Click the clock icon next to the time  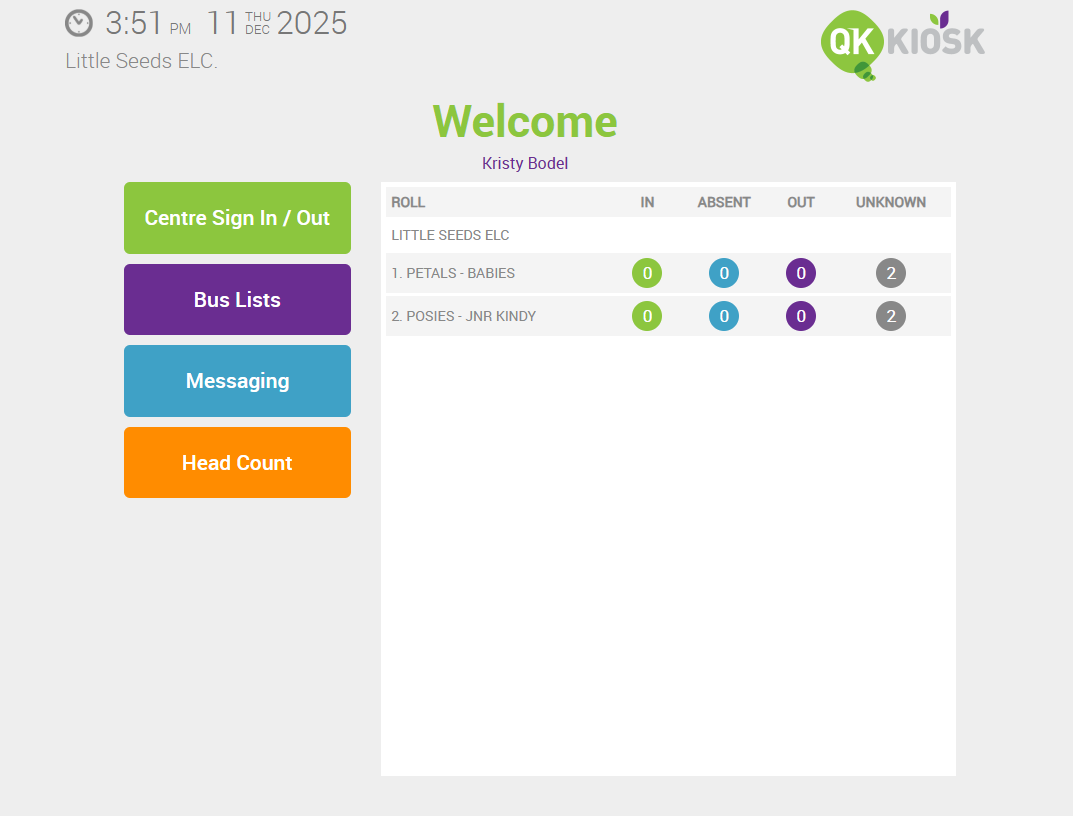click(78, 23)
